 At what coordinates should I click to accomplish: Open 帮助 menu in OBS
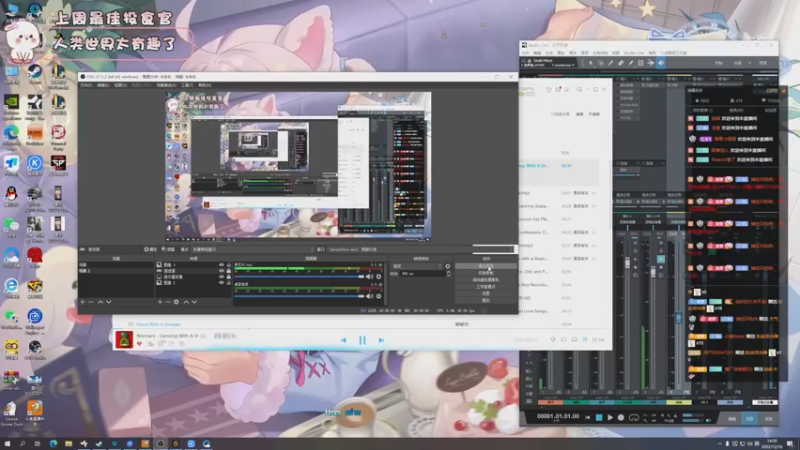pyautogui.click(x=205, y=85)
